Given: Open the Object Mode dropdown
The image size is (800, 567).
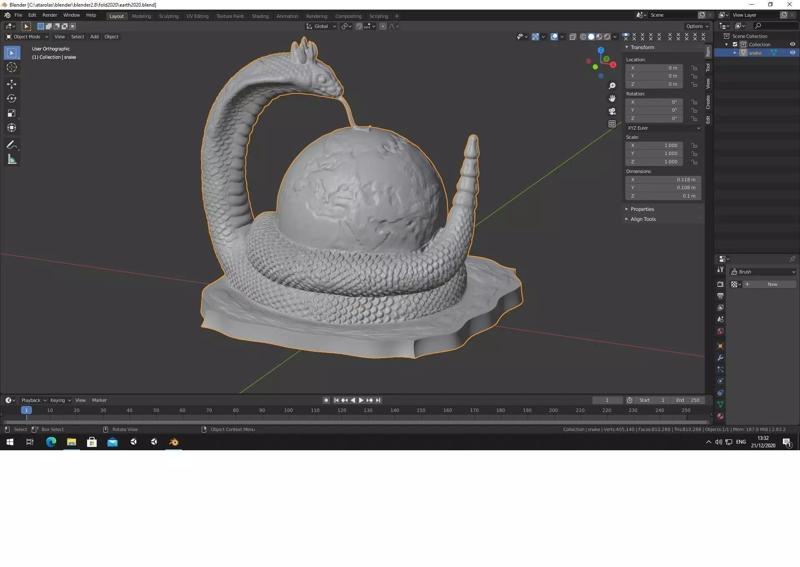Looking at the screenshot, I should pos(27,36).
